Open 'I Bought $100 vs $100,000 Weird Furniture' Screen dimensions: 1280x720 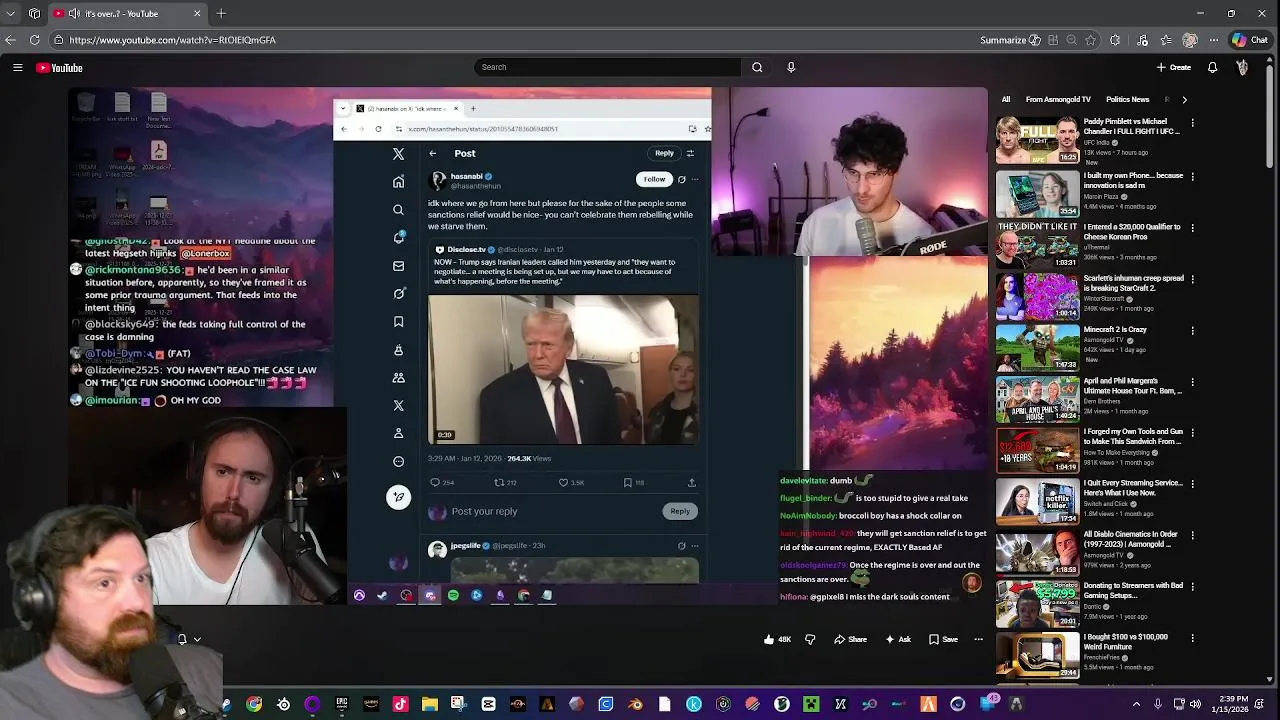coord(1125,641)
